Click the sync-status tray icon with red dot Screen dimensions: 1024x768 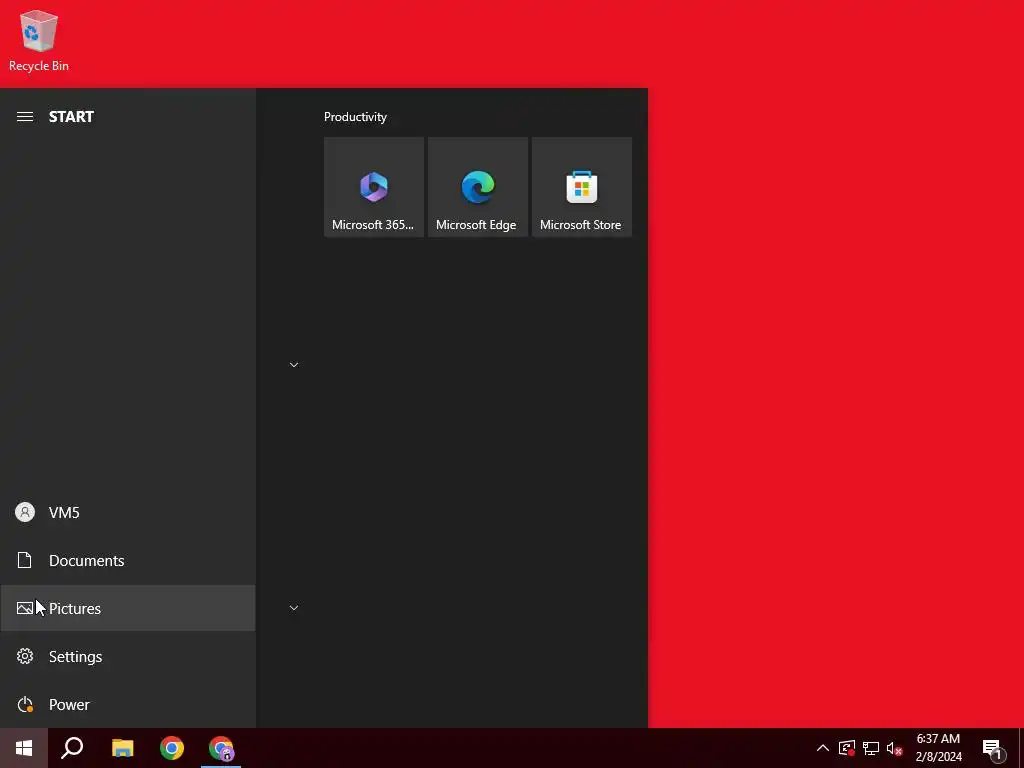(x=847, y=748)
